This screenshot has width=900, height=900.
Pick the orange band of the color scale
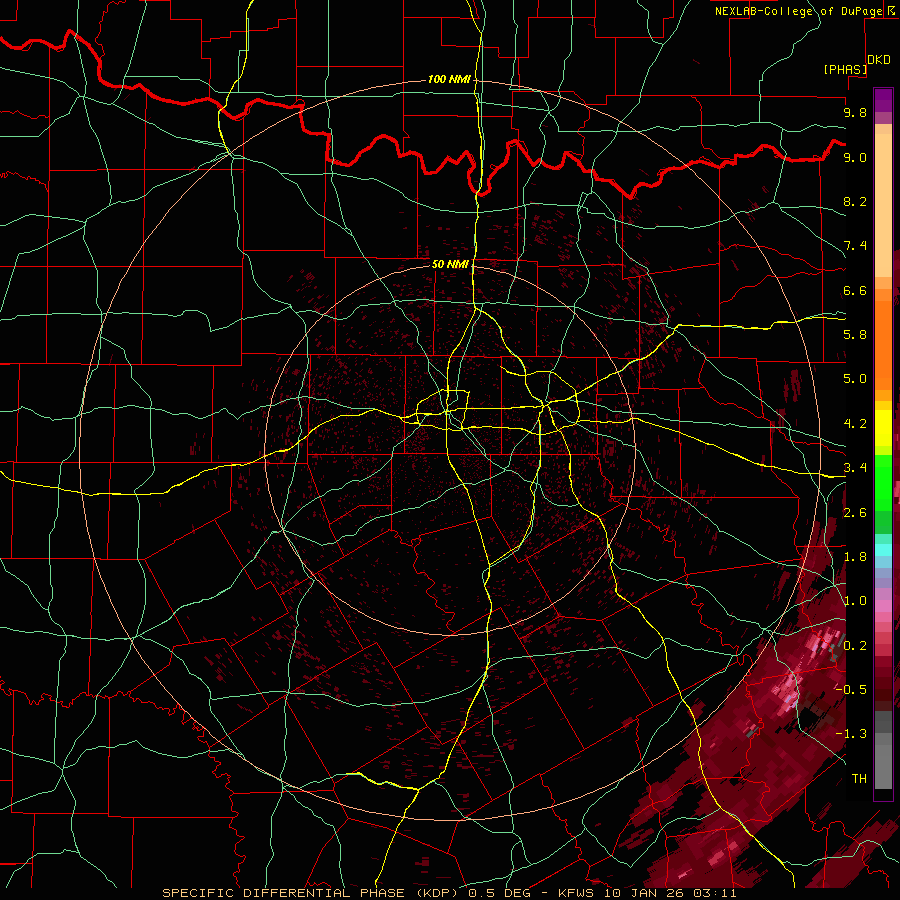(883, 344)
